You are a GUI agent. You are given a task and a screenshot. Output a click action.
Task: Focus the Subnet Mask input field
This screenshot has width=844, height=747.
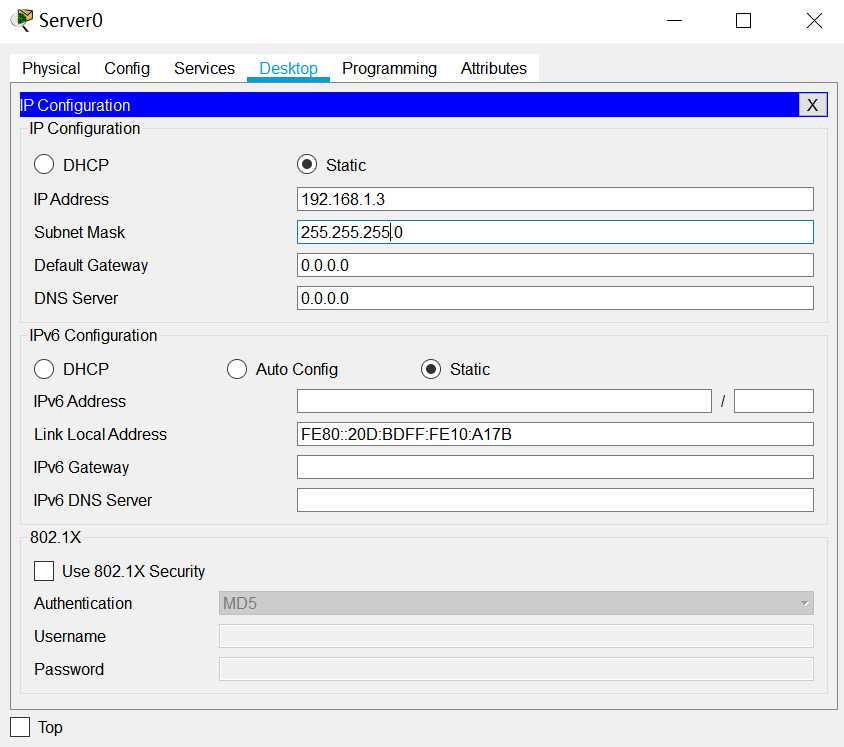coord(555,232)
